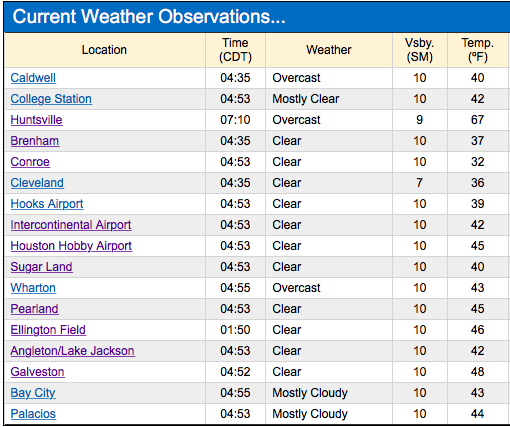Image resolution: width=510 pixels, height=427 pixels.
Task: Select the Houston Hobby Airport link
Action: pos(71,246)
